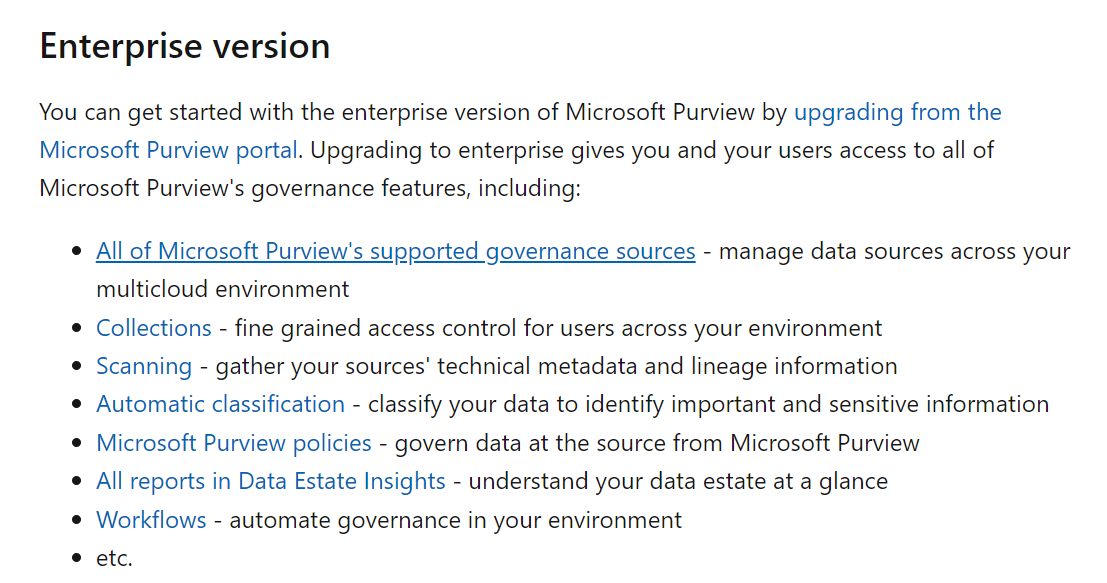Open the Automatic classification link
The image size is (1107, 583).
(220, 404)
